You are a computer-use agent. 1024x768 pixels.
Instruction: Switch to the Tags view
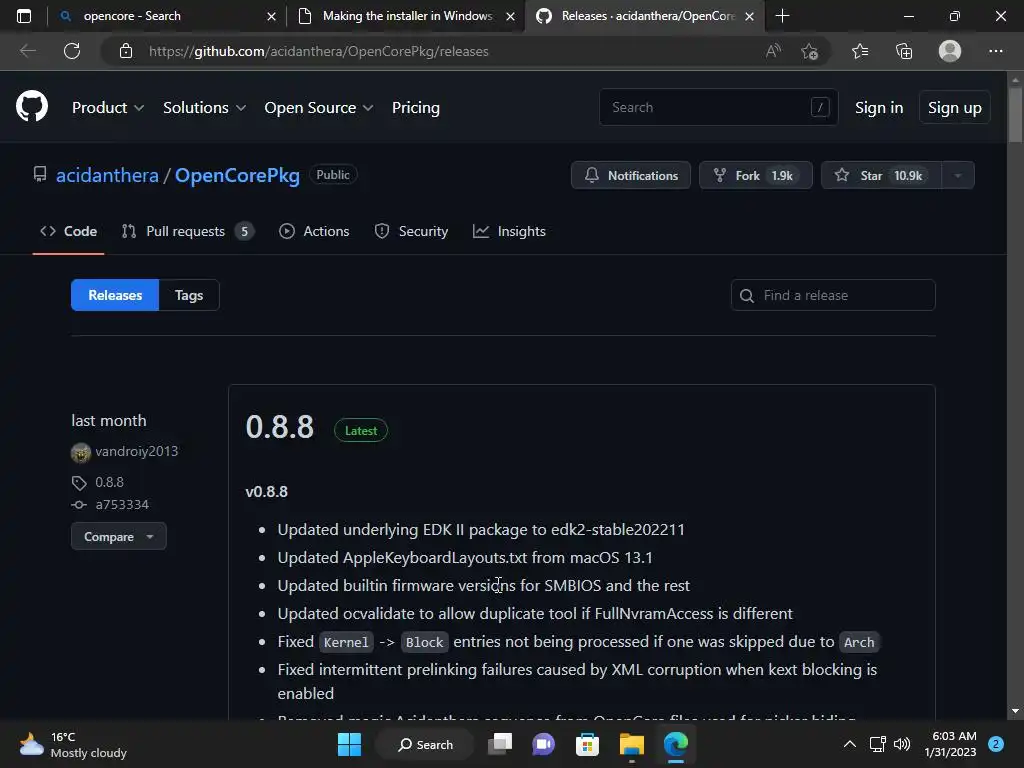tap(189, 295)
